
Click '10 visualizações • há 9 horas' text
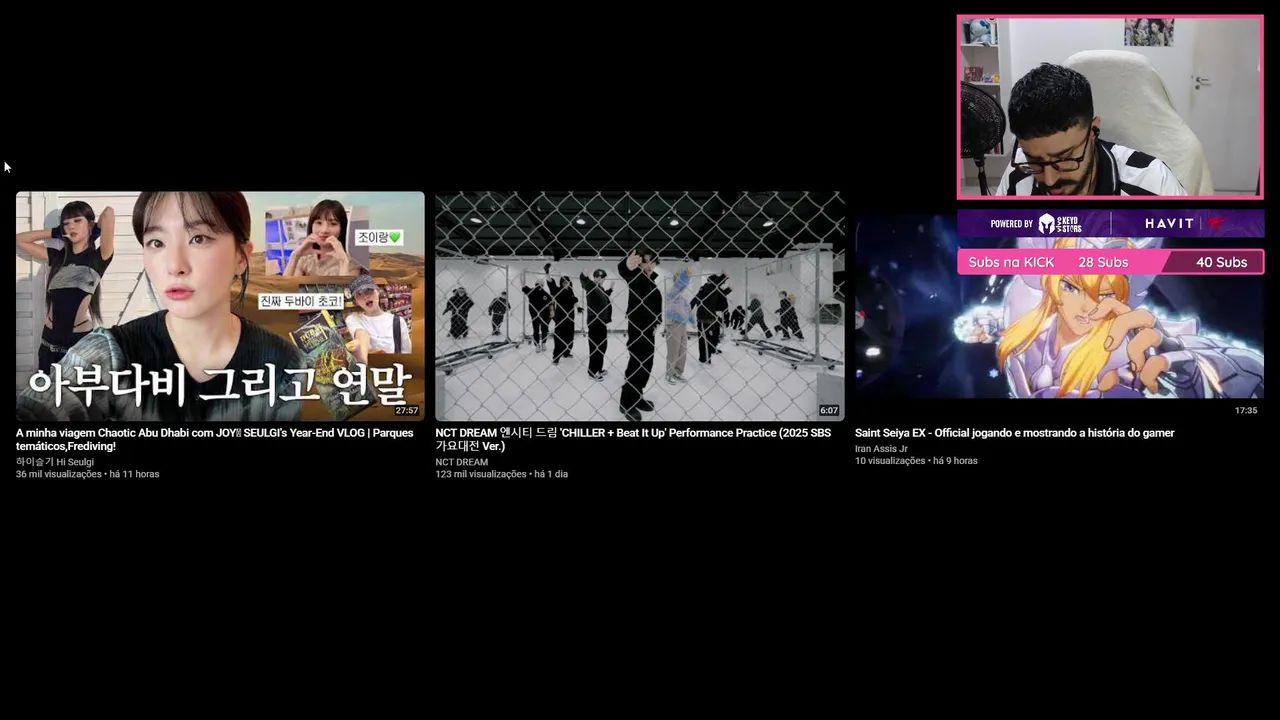[916, 461]
